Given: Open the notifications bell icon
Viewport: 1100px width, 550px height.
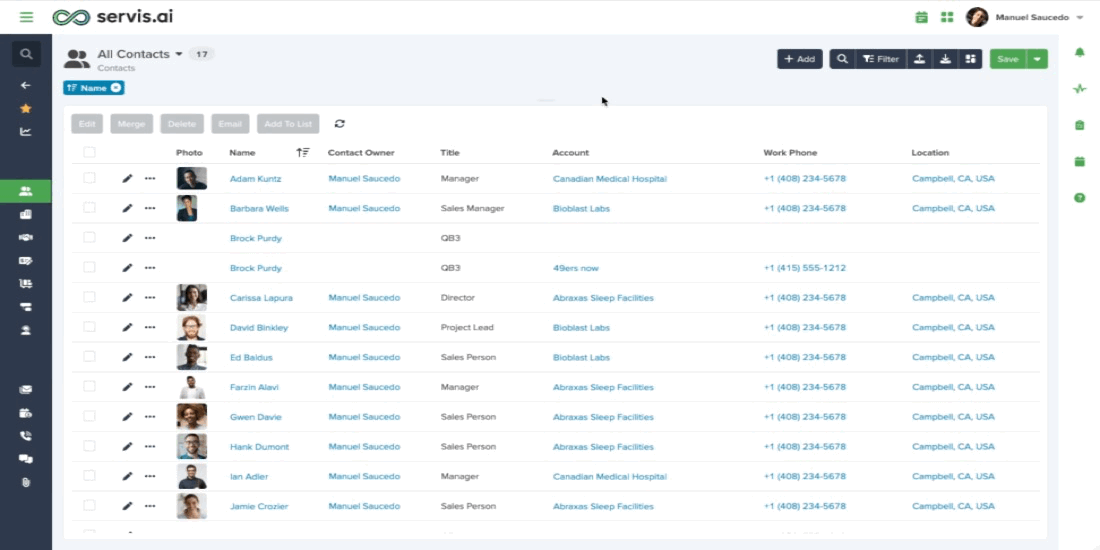Looking at the screenshot, I should click(x=1080, y=53).
